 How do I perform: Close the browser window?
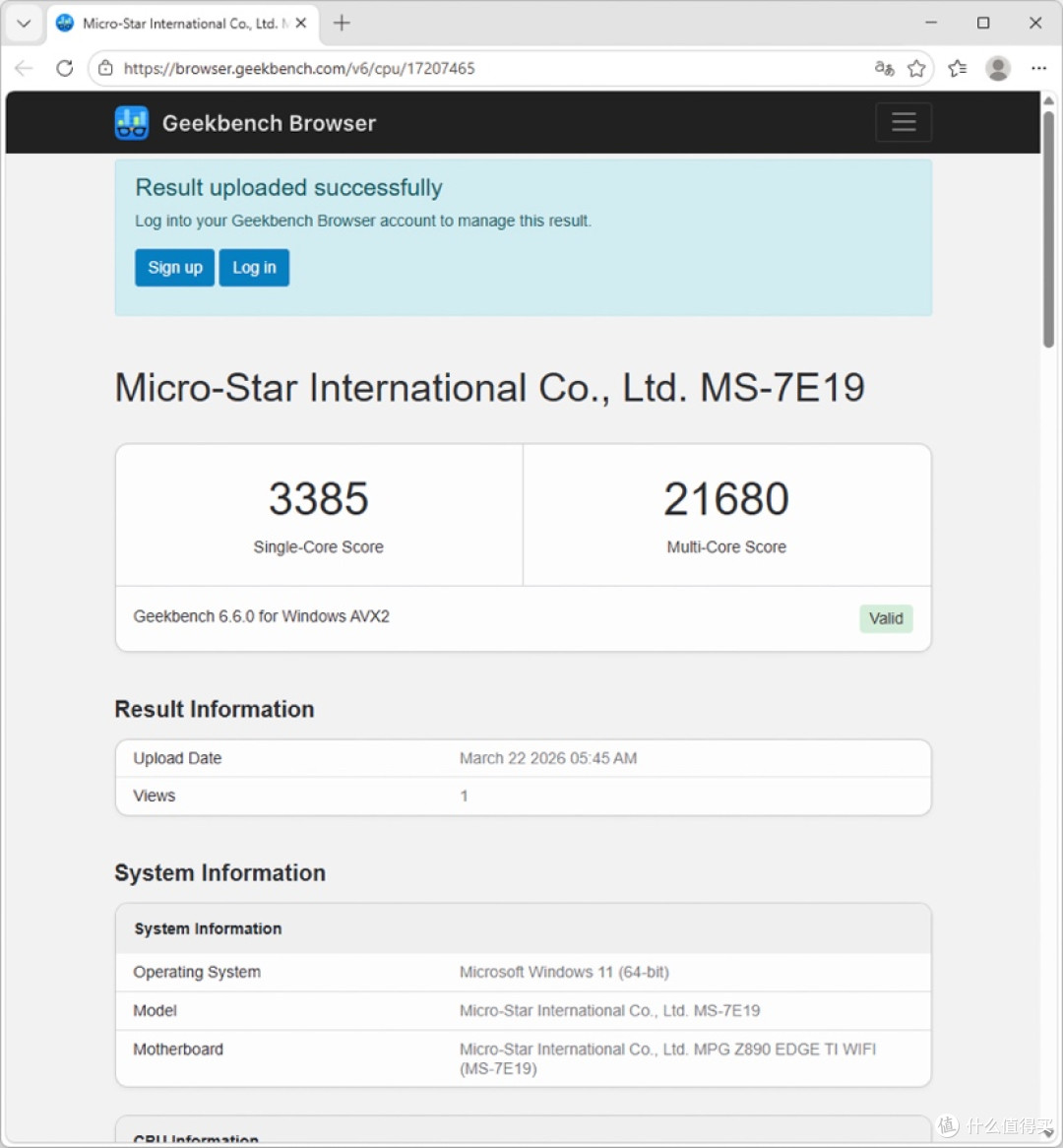(x=1035, y=23)
